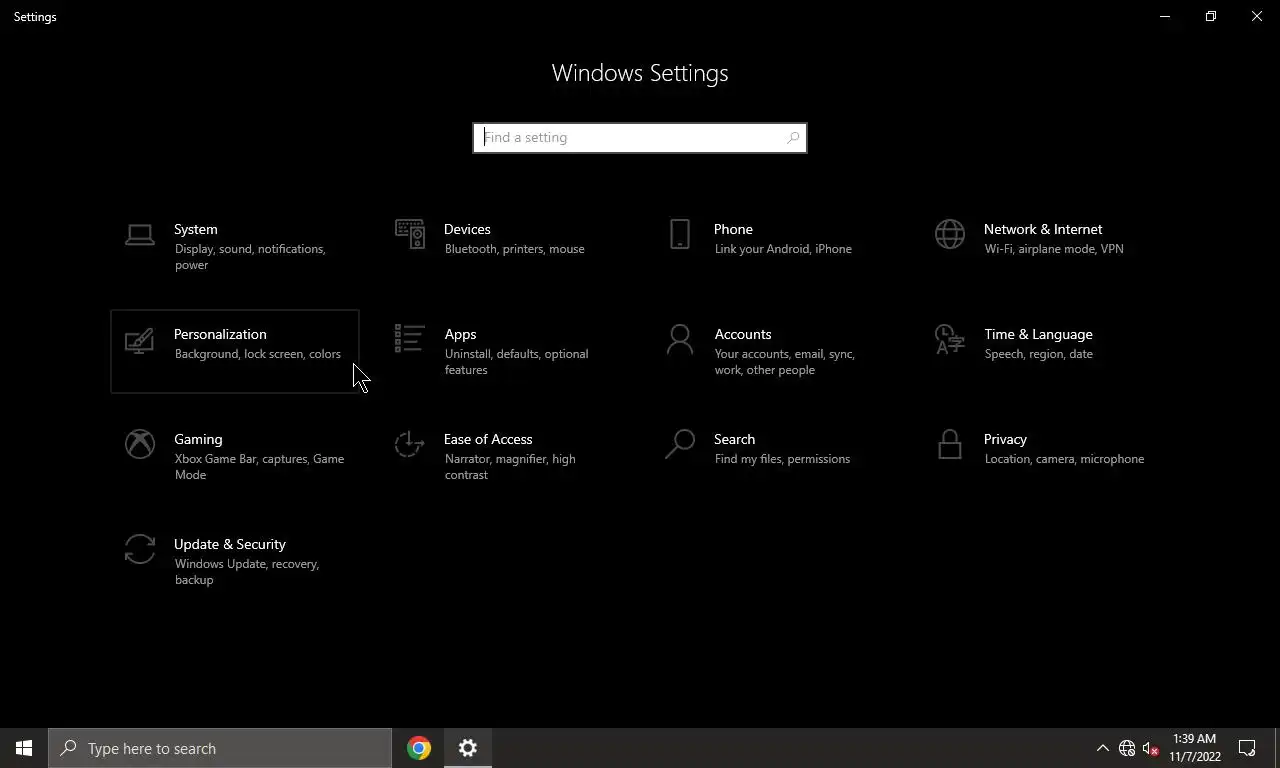Open the Apps list icon
Viewport: 1280px width, 768px height.
coord(410,339)
